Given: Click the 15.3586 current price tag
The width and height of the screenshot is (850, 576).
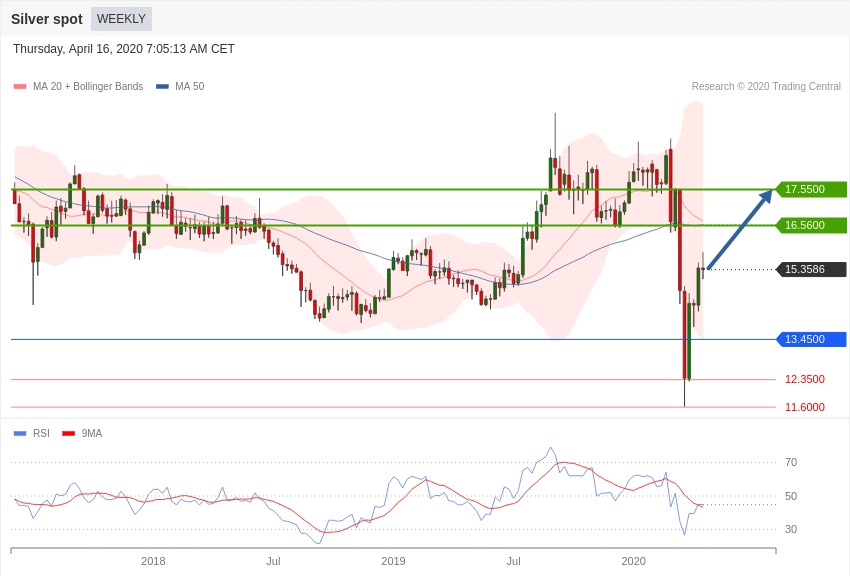Looking at the screenshot, I should (811, 269).
